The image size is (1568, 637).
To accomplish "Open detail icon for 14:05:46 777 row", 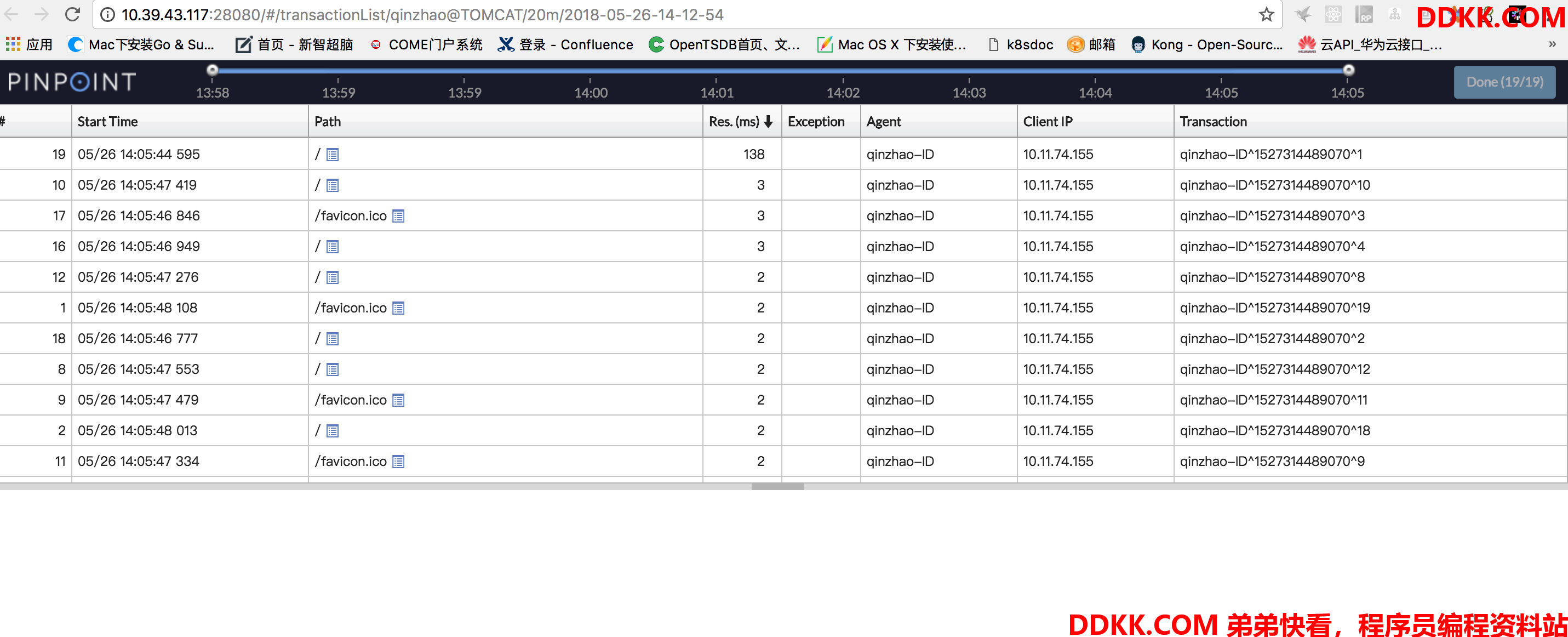I will [333, 339].
